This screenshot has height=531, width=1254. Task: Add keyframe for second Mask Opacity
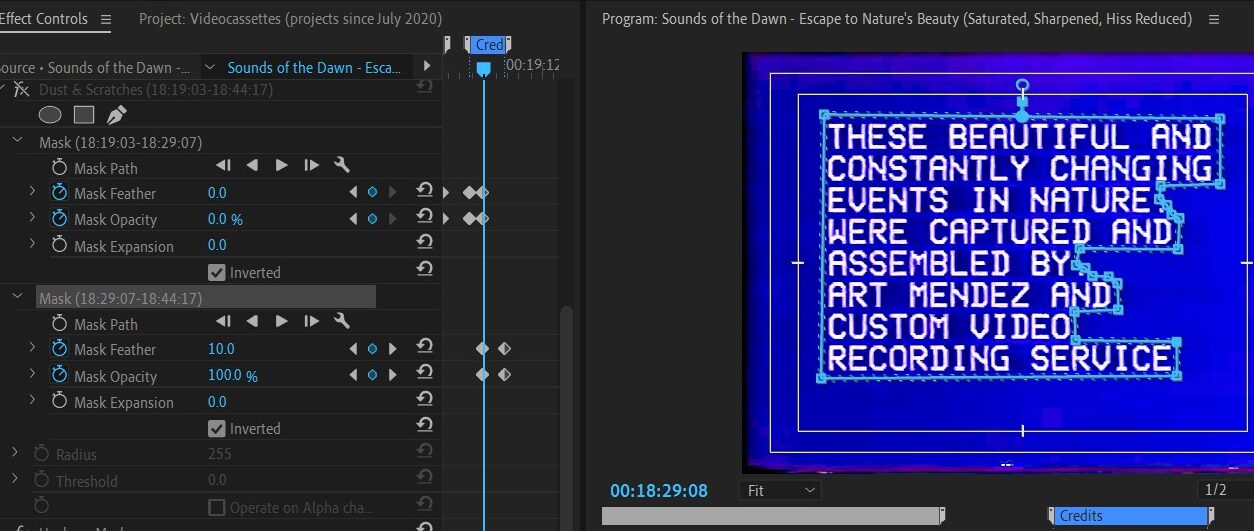(x=372, y=375)
